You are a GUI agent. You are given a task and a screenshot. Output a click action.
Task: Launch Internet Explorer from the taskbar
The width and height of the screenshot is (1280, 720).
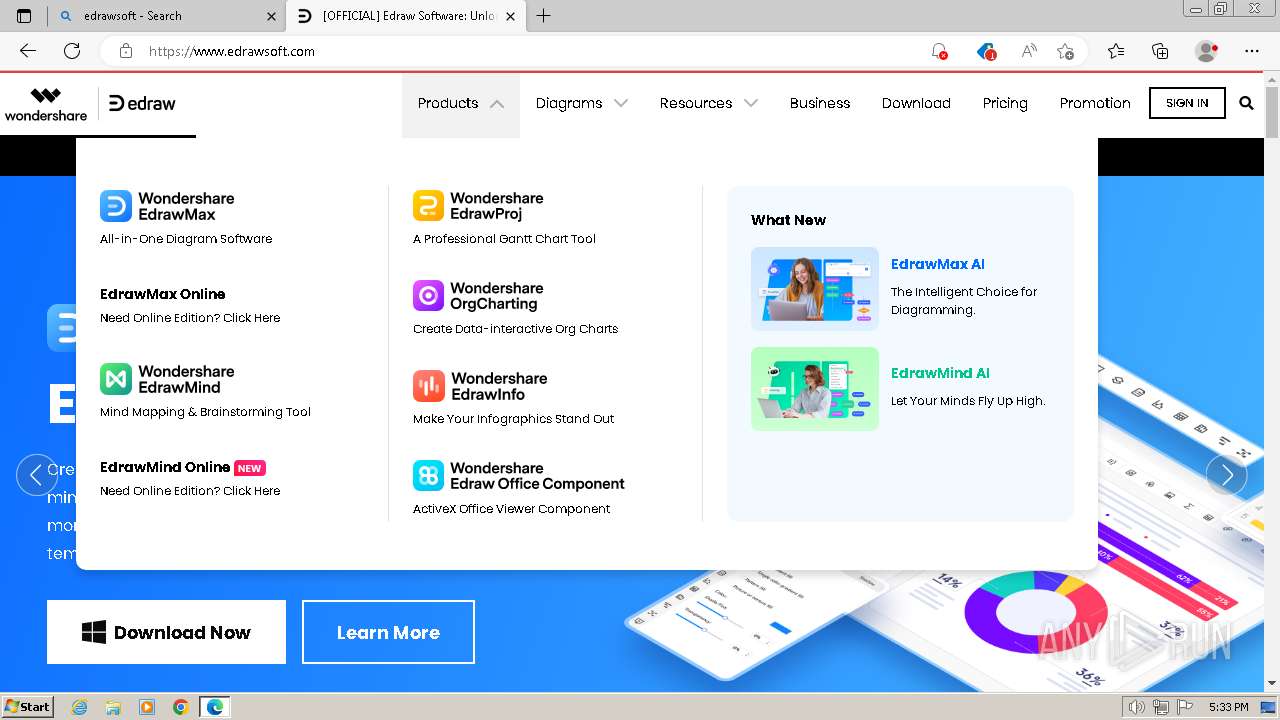click(x=79, y=707)
